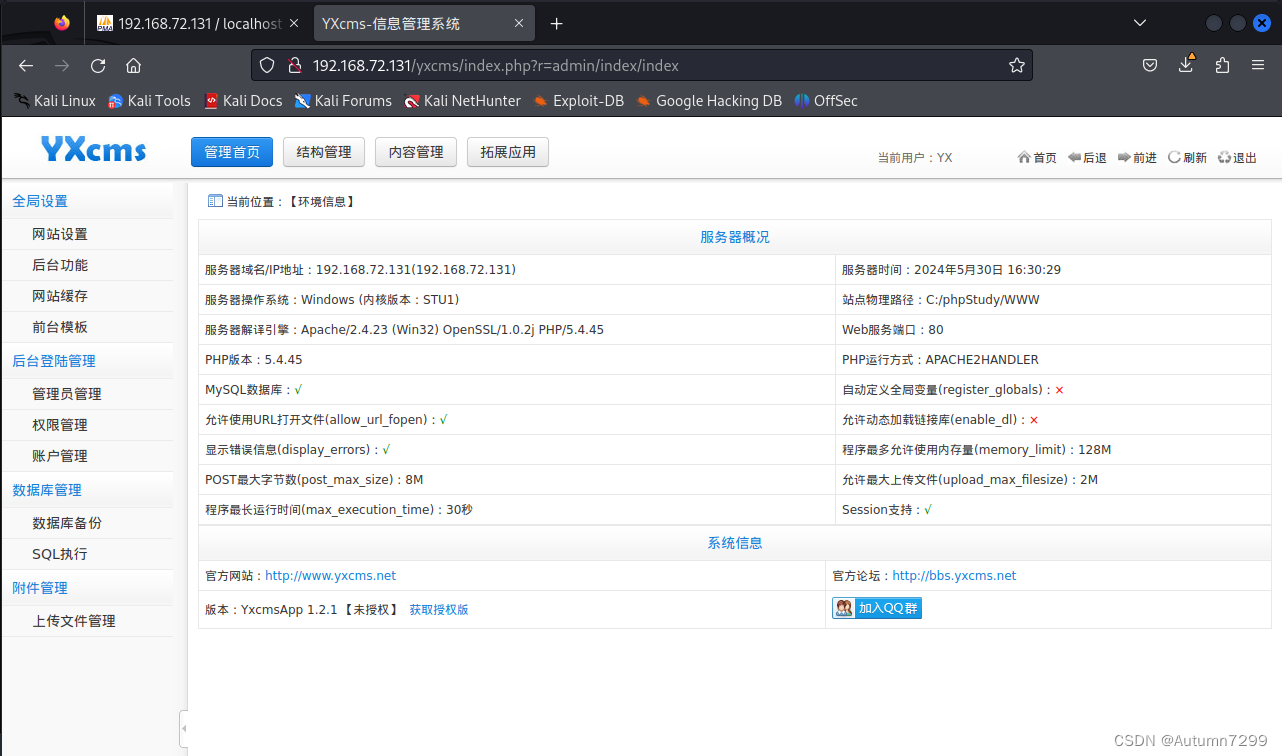Screen dimensions: 1282x756
Task: Open 前台模板 in the sidebar
Action: click(x=60, y=327)
